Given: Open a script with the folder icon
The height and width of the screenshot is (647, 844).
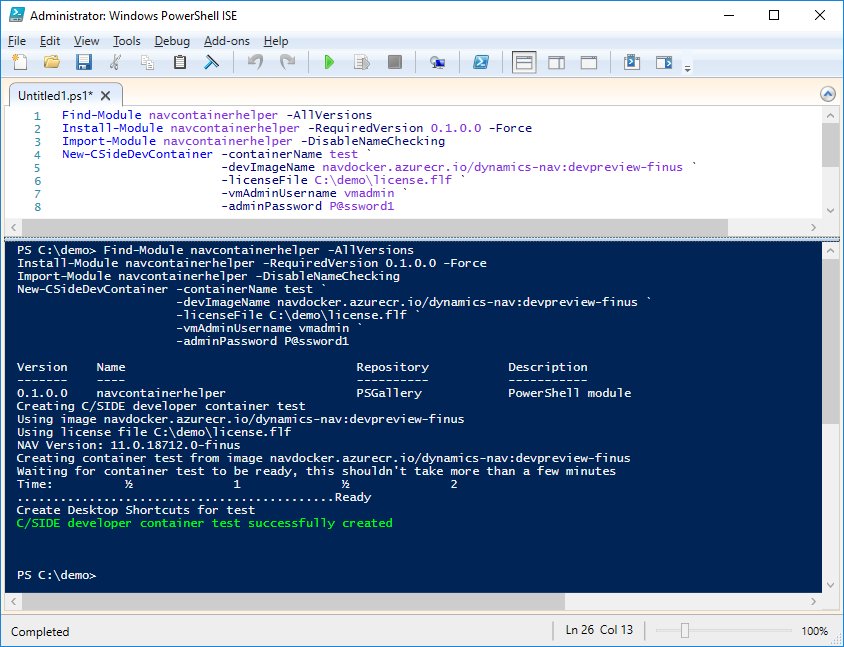Looking at the screenshot, I should tap(52, 62).
